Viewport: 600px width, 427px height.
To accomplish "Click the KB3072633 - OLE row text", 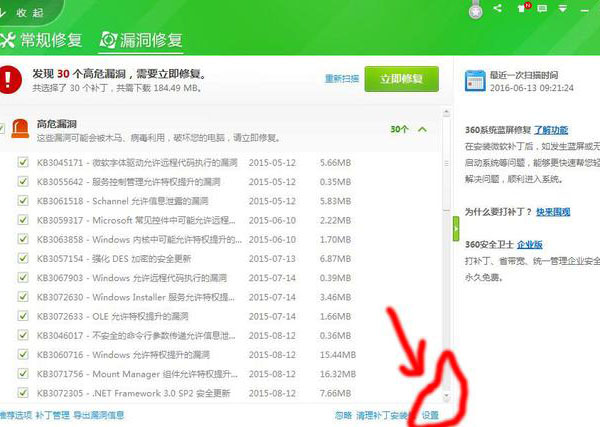I will pyautogui.click(x=112, y=316).
